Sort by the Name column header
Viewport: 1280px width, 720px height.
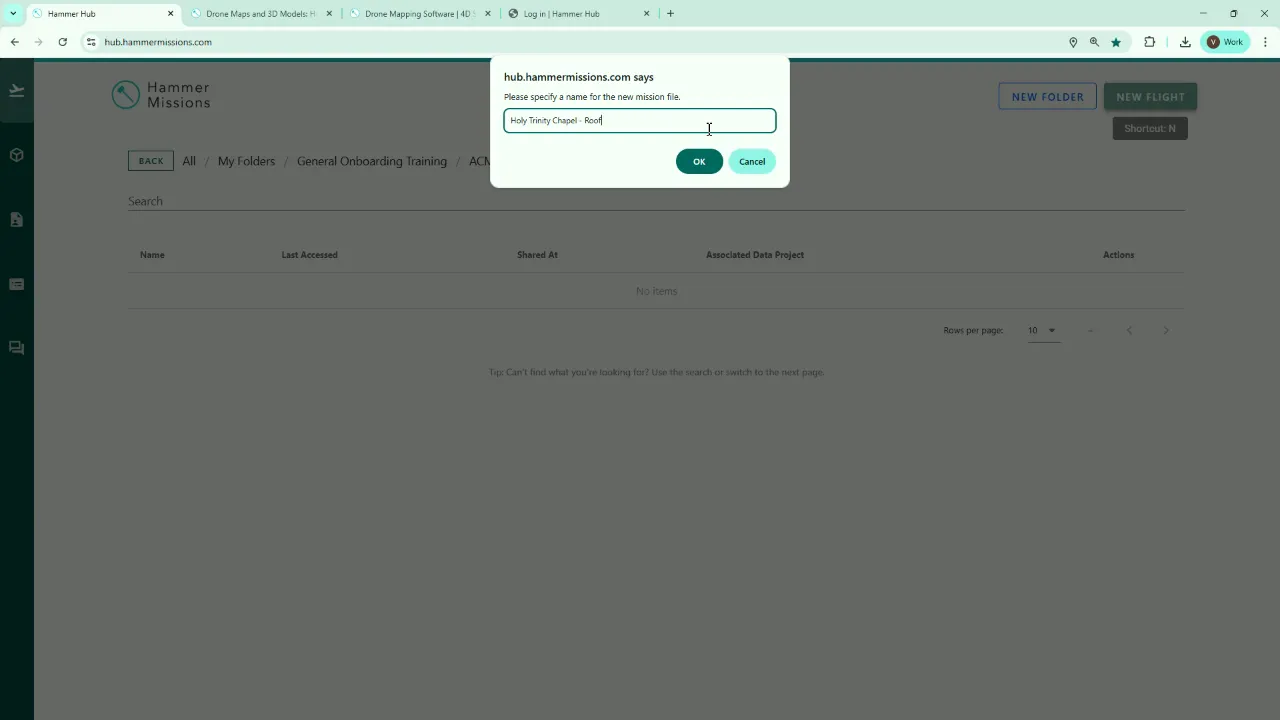[x=152, y=255]
